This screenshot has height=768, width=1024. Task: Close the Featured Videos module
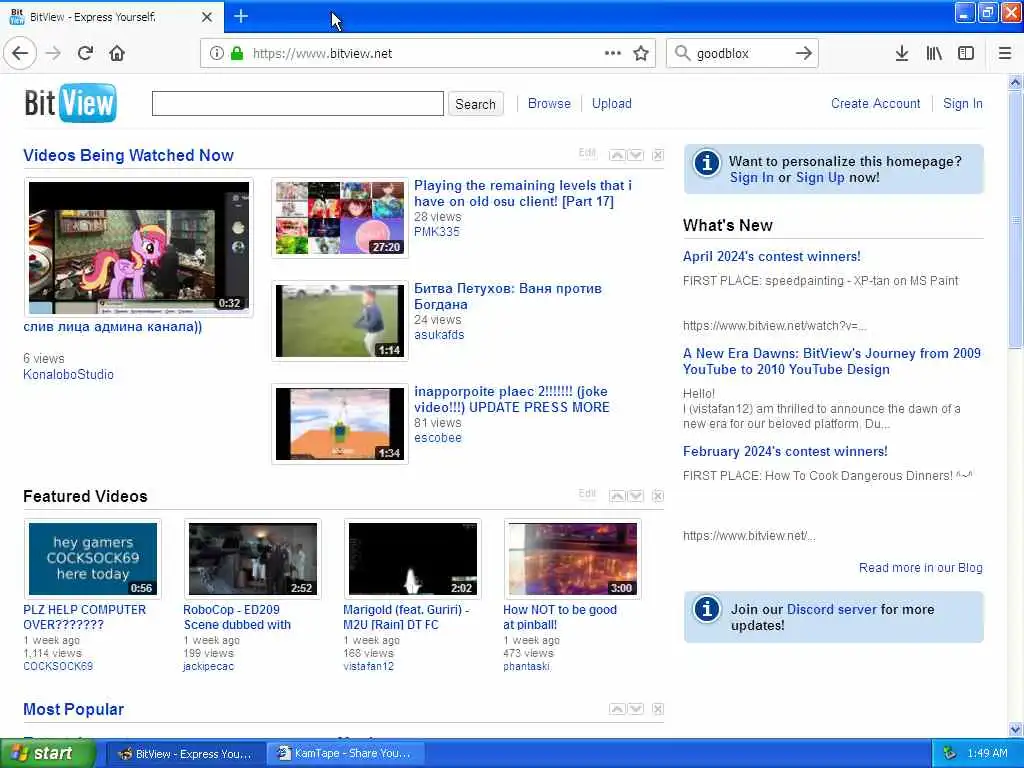(x=658, y=496)
